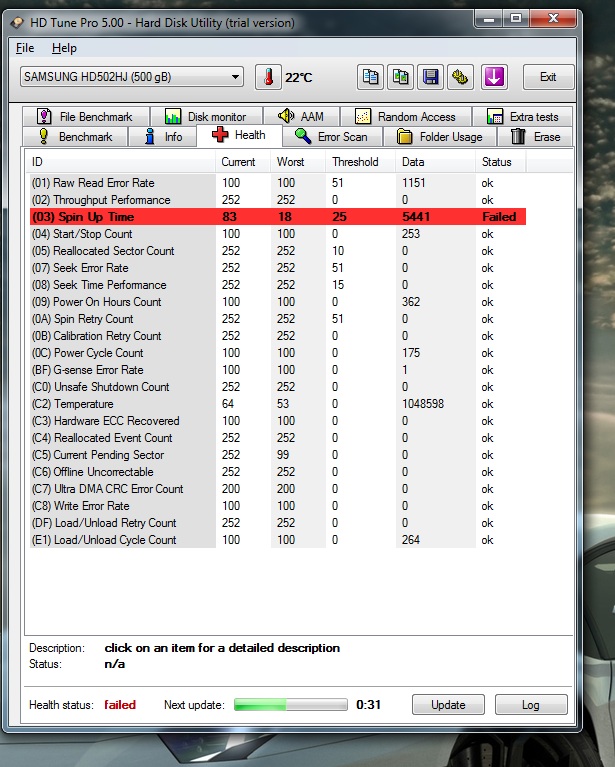Select the (0C) Power Cycle Count row

[x=278, y=353]
